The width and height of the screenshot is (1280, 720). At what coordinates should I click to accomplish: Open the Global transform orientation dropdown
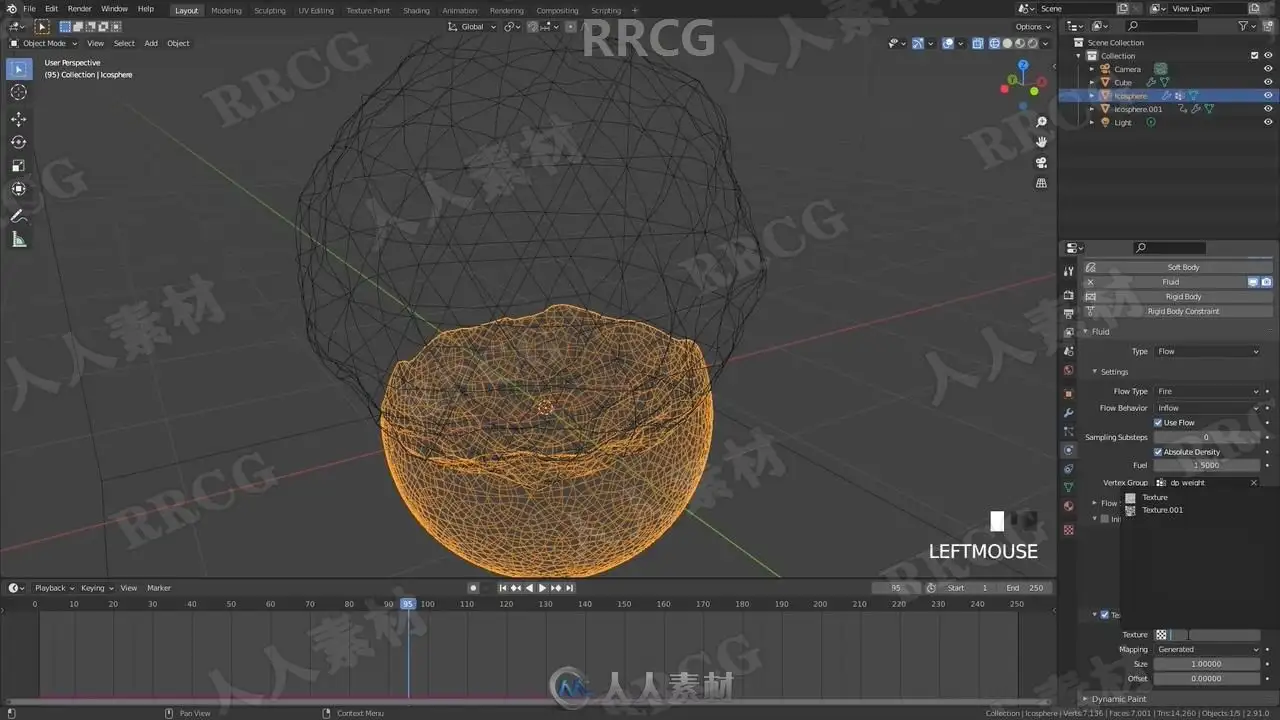coord(473,26)
